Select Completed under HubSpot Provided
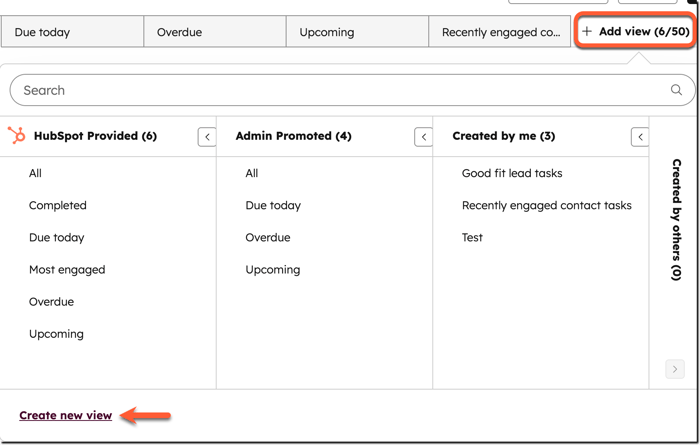This screenshot has width=700, height=445. pos(58,205)
